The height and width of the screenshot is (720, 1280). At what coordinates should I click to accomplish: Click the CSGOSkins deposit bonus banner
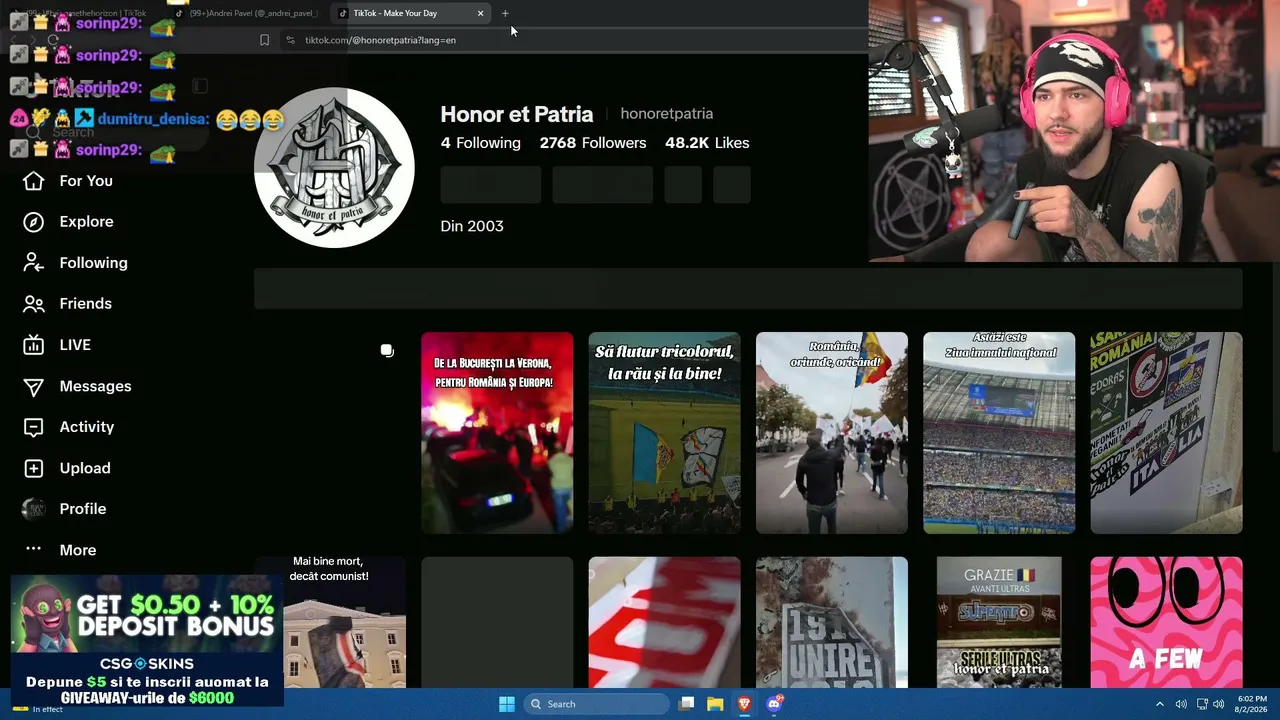click(147, 641)
